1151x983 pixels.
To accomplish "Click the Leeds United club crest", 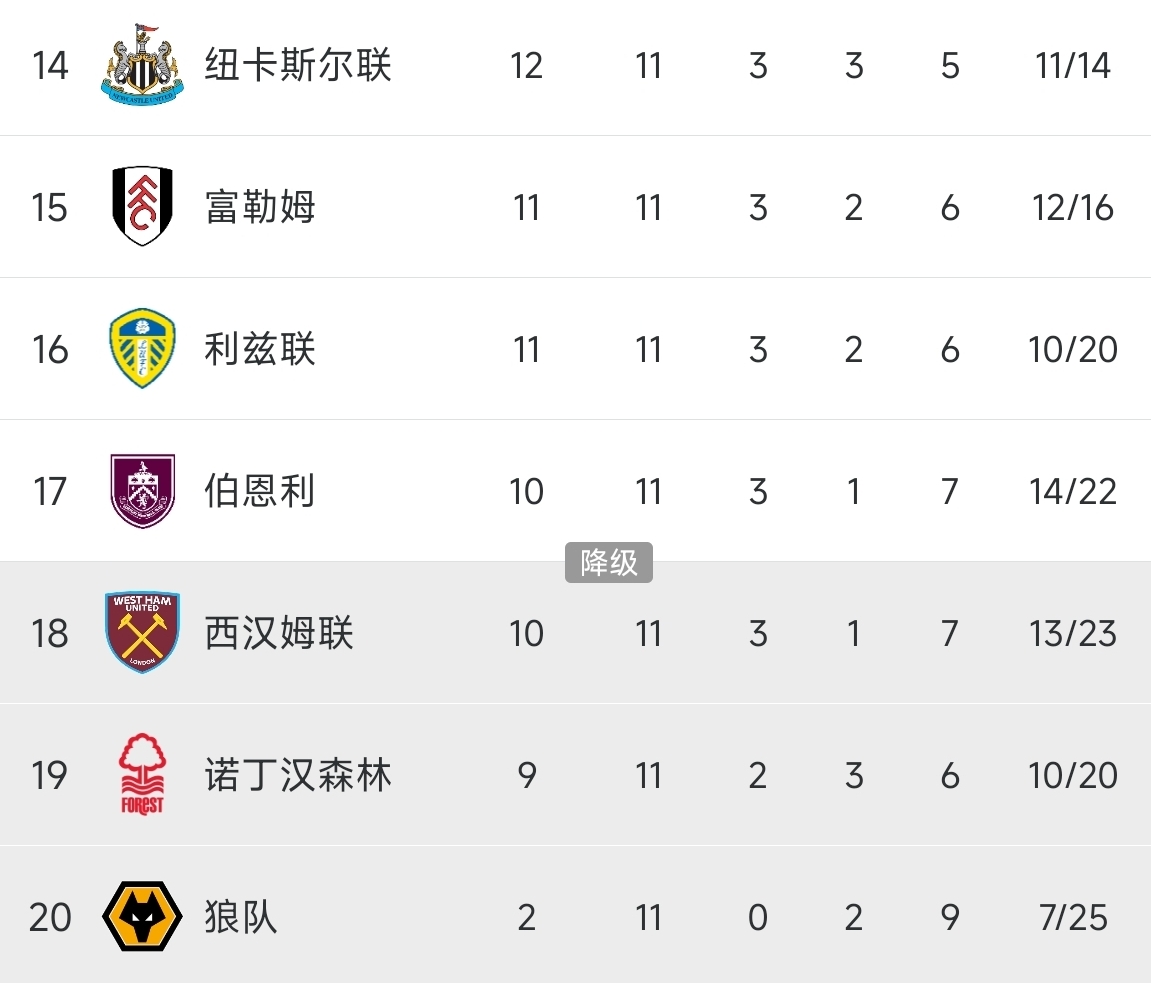I will [x=143, y=349].
